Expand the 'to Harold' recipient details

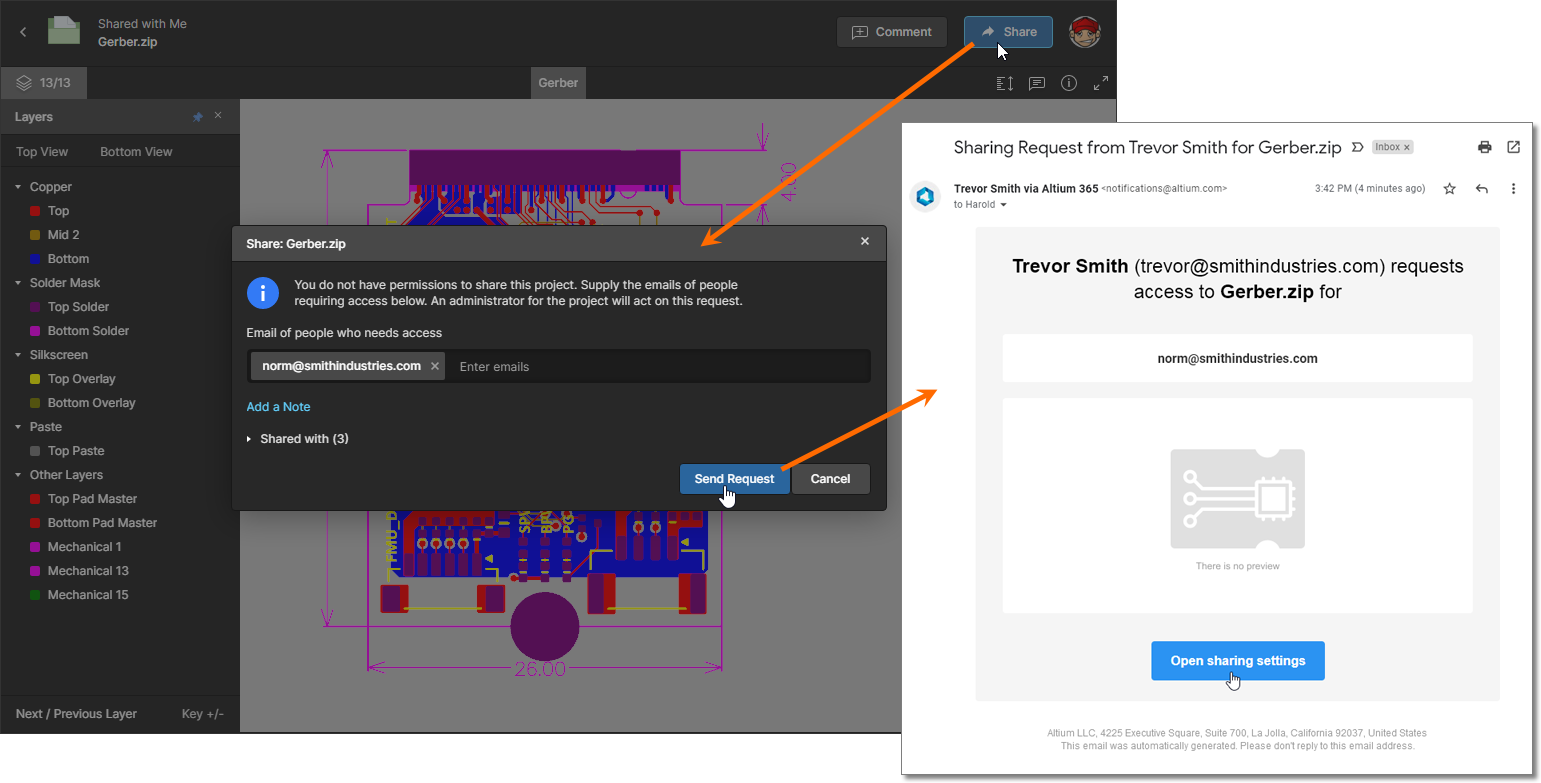pyautogui.click(x=1003, y=205)
